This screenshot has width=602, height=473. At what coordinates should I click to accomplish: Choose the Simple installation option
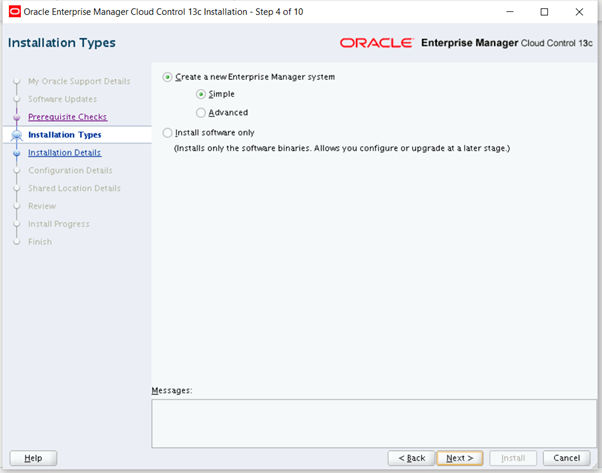coord(201,95)
